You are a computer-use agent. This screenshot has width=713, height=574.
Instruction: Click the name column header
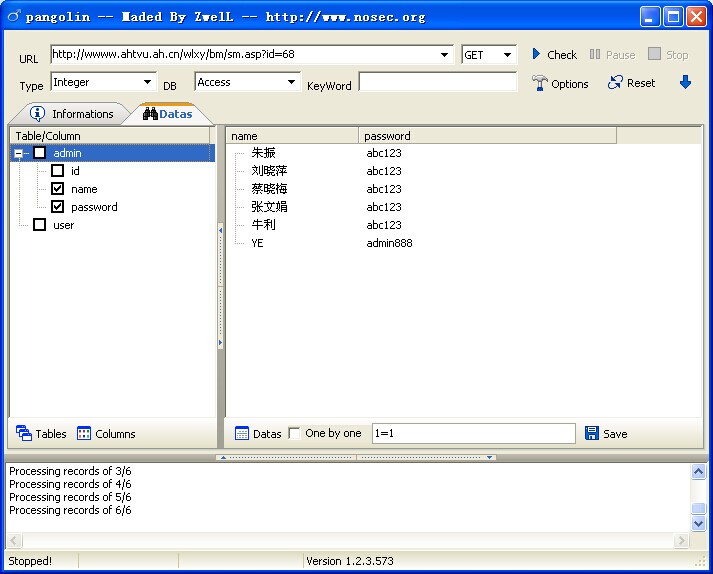pos(292,136)
